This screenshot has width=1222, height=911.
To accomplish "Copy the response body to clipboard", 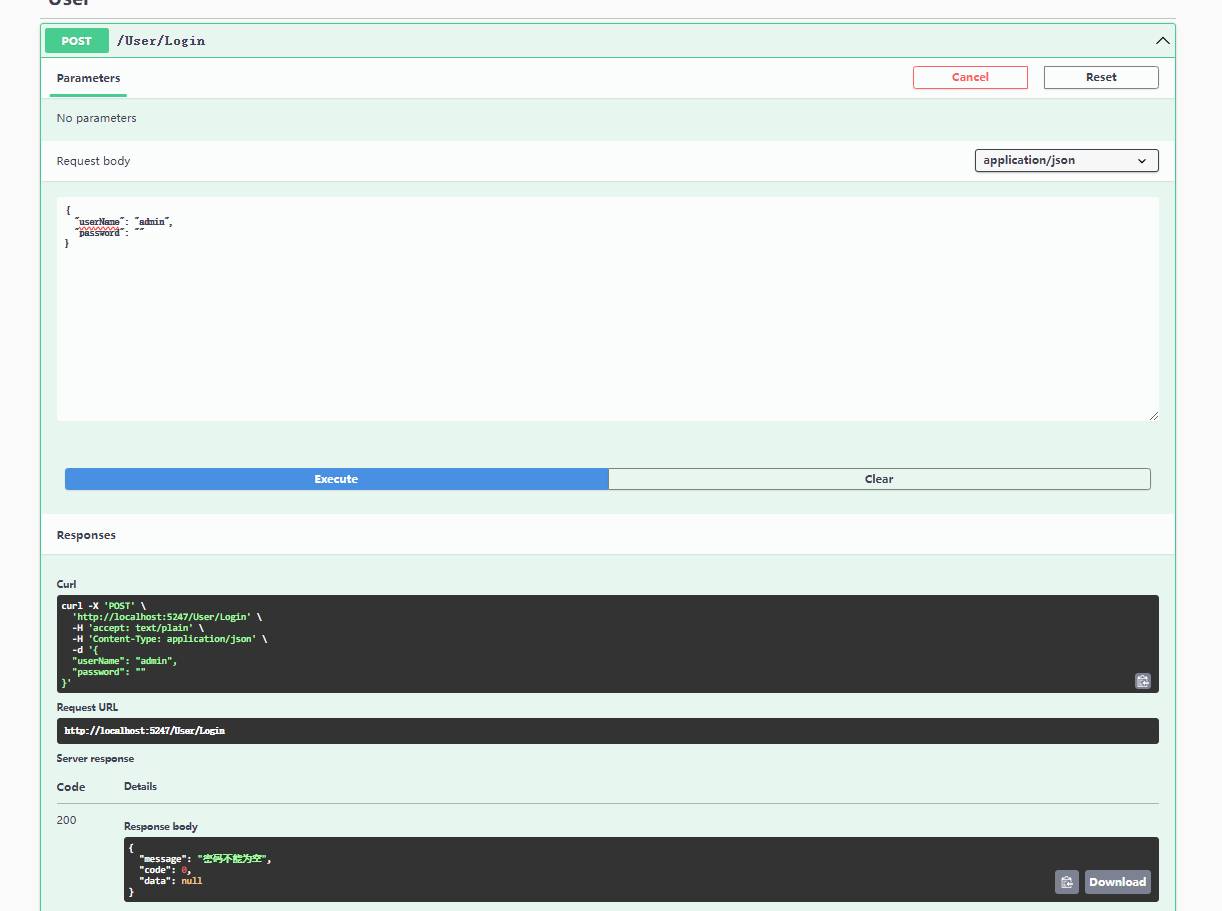I will (1066, 881).
